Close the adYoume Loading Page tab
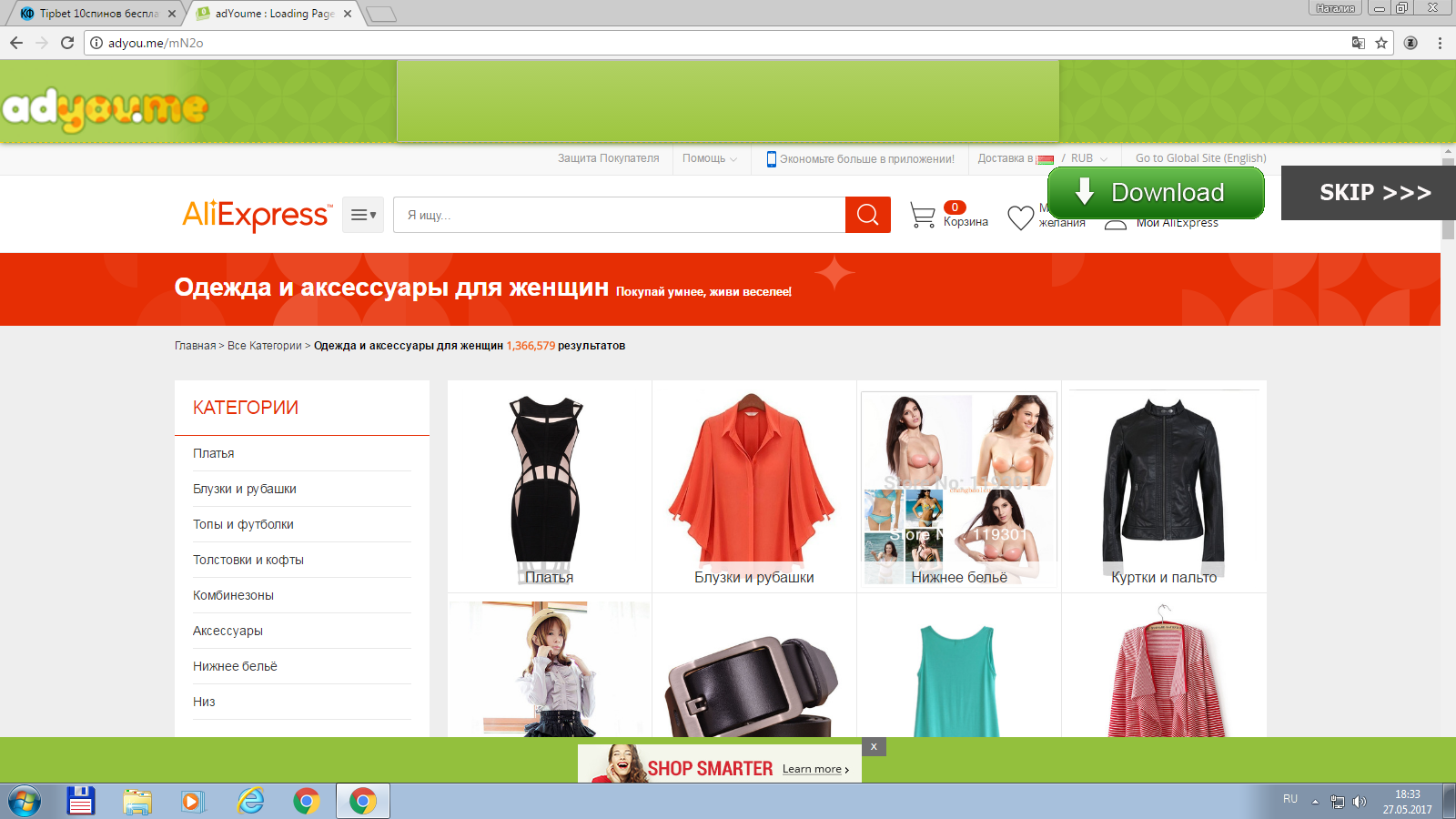 (x=348, y=14)
